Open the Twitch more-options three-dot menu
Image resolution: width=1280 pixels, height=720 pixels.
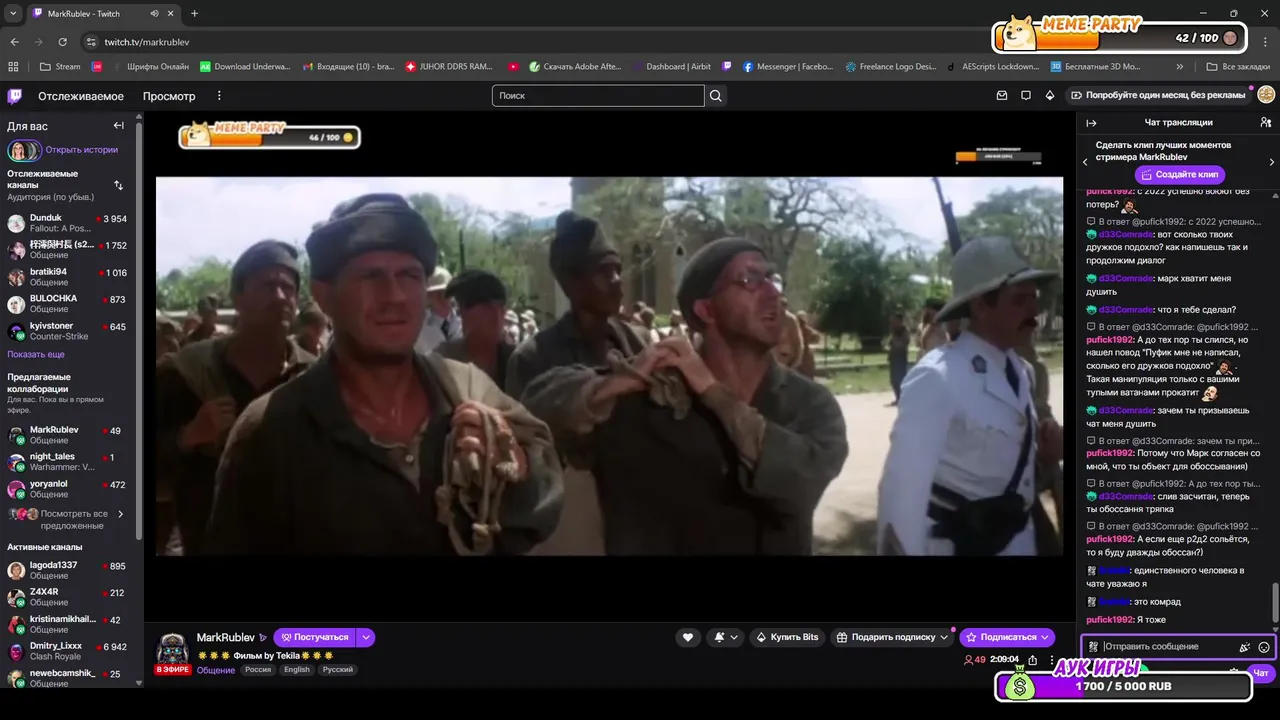(x=219, y=96)
